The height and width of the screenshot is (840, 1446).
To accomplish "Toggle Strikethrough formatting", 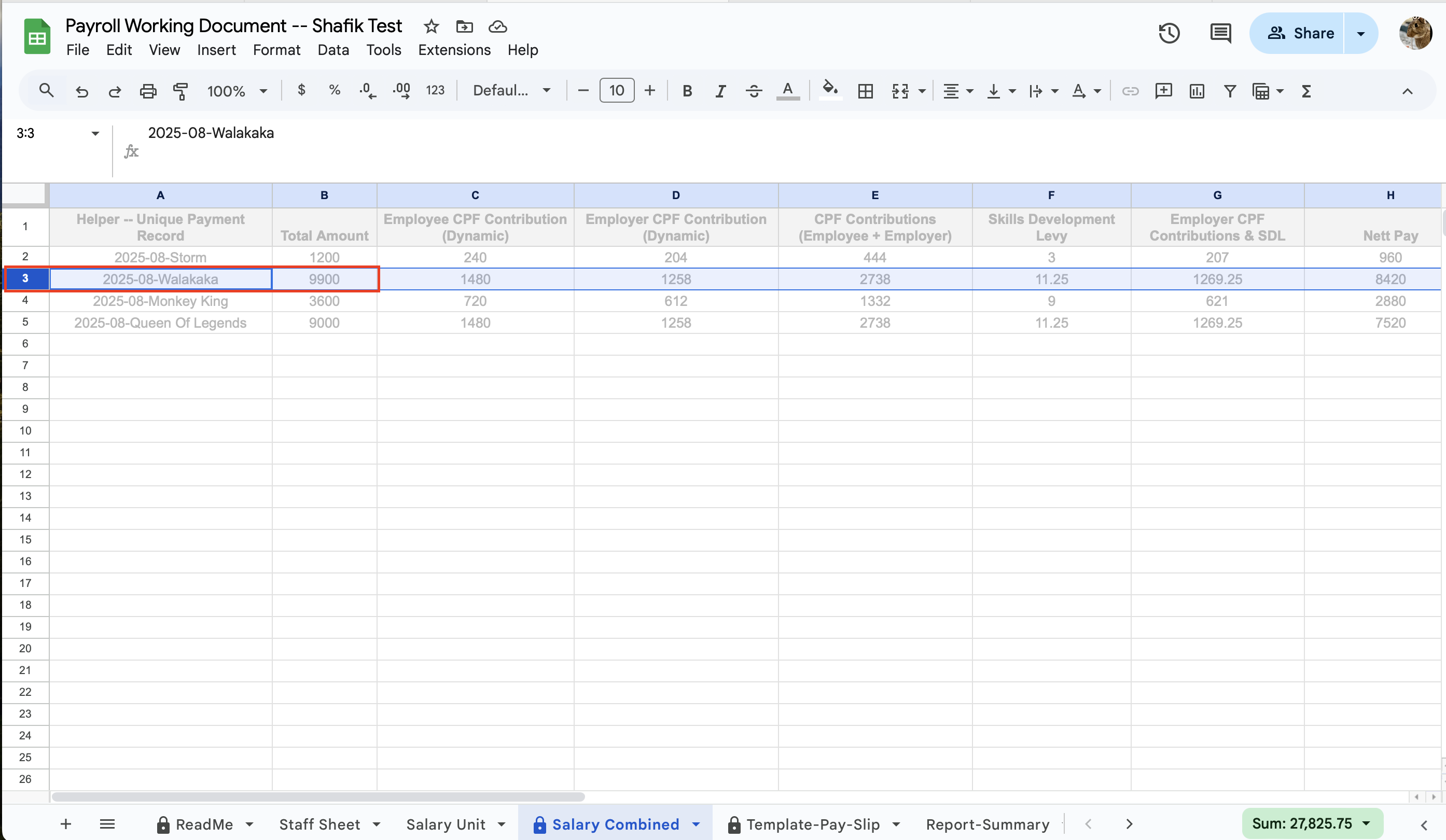I will click(754, 91).
